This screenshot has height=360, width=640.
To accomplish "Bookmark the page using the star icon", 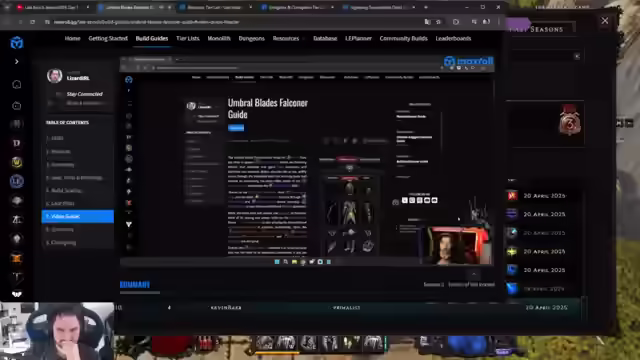I will (438, 22).
